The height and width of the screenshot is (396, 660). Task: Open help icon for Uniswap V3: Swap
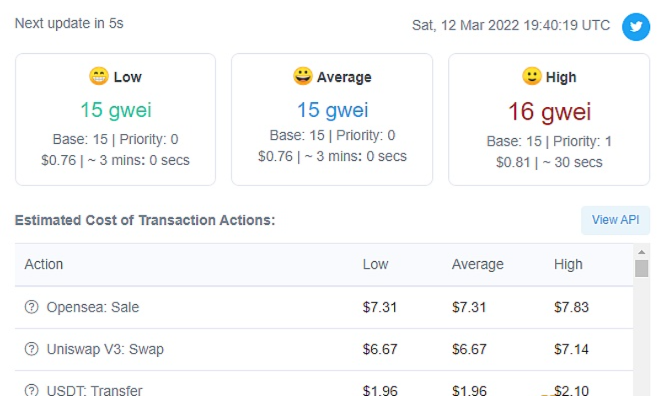point(32,349)
